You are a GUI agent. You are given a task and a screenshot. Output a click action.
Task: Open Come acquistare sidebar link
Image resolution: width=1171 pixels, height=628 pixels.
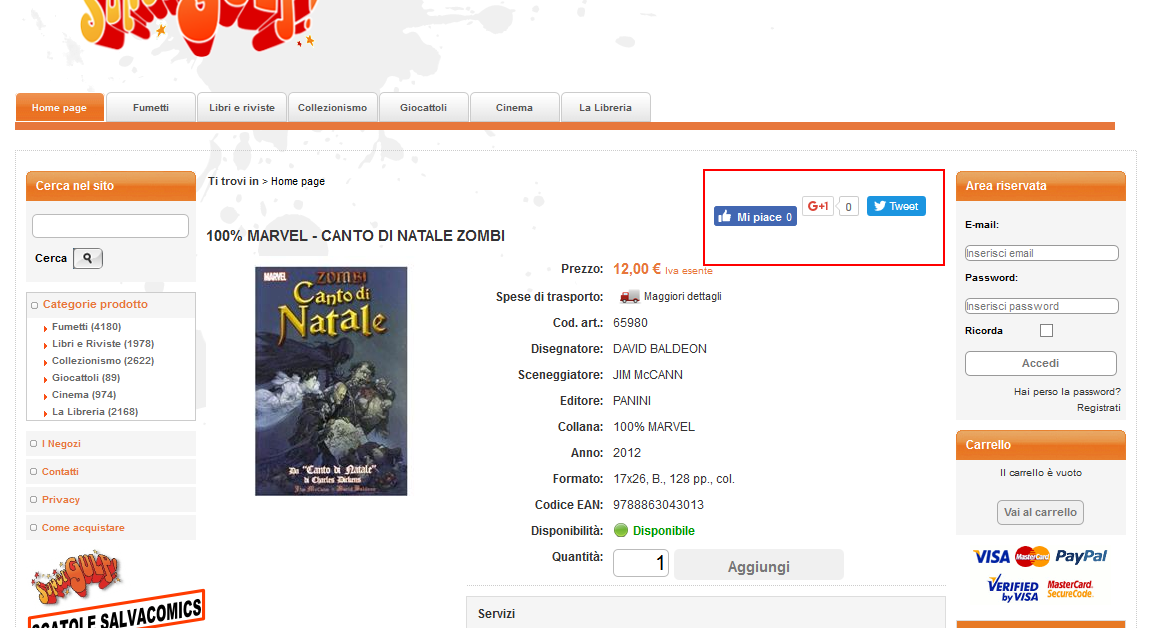[x=83, y=528]
